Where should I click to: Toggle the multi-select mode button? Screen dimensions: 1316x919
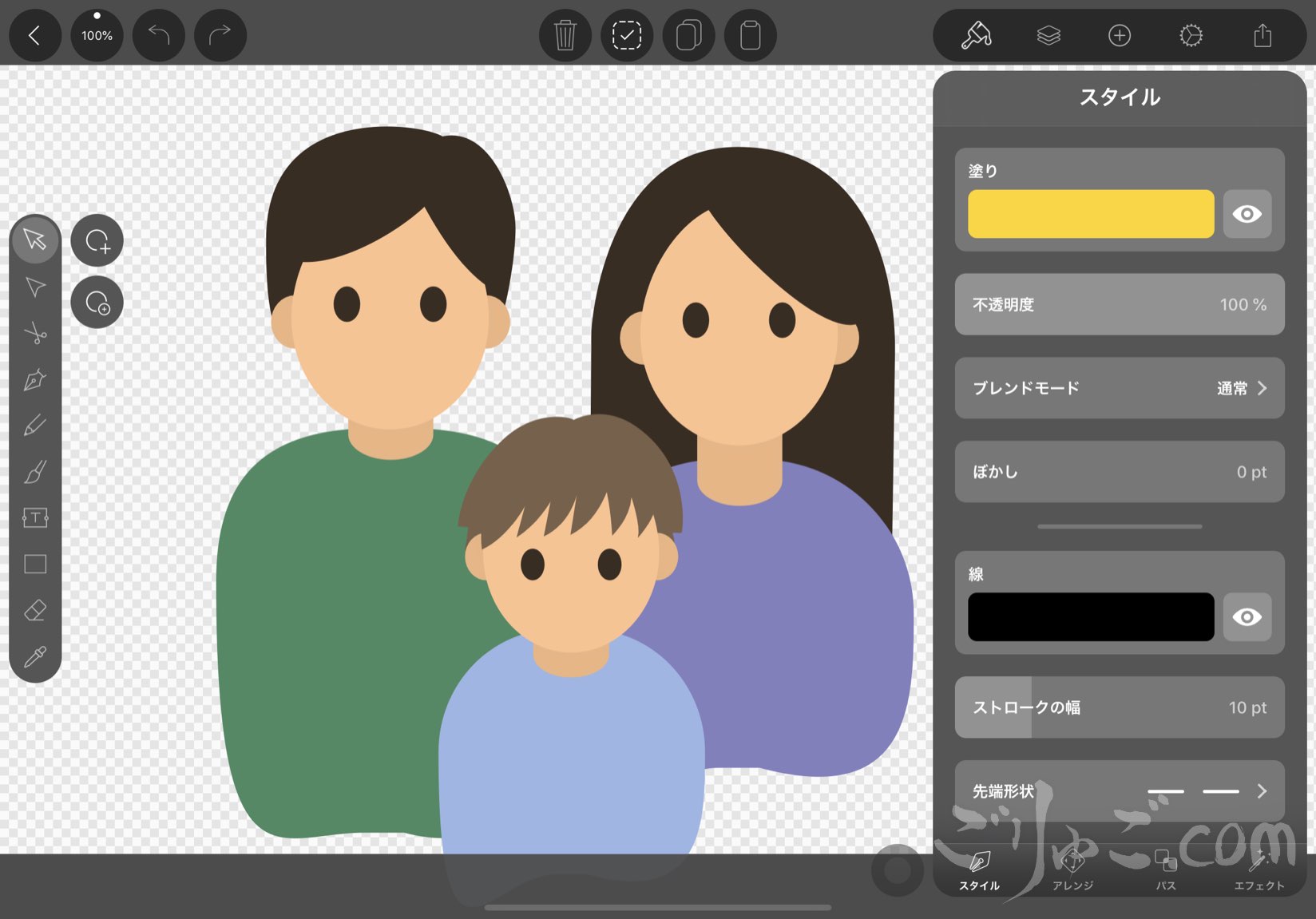pos(627,36)
